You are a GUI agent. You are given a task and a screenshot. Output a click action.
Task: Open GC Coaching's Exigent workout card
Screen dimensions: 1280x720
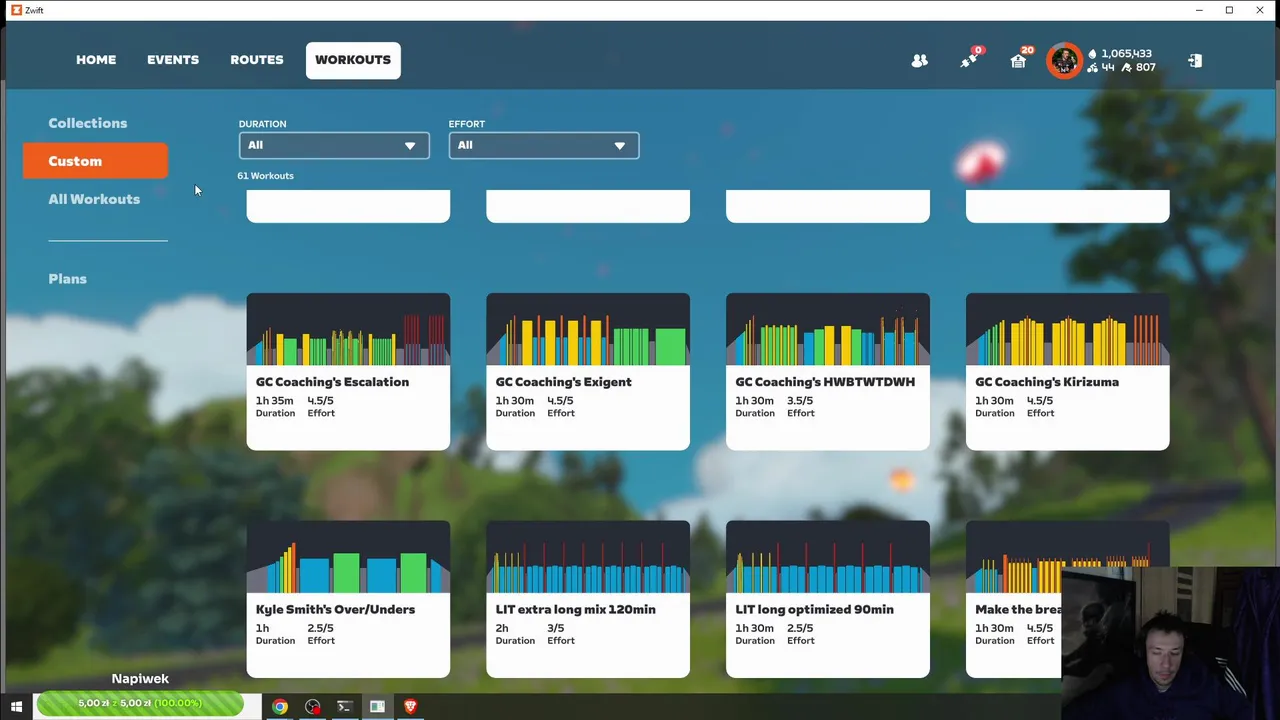[x=588, y=372]
